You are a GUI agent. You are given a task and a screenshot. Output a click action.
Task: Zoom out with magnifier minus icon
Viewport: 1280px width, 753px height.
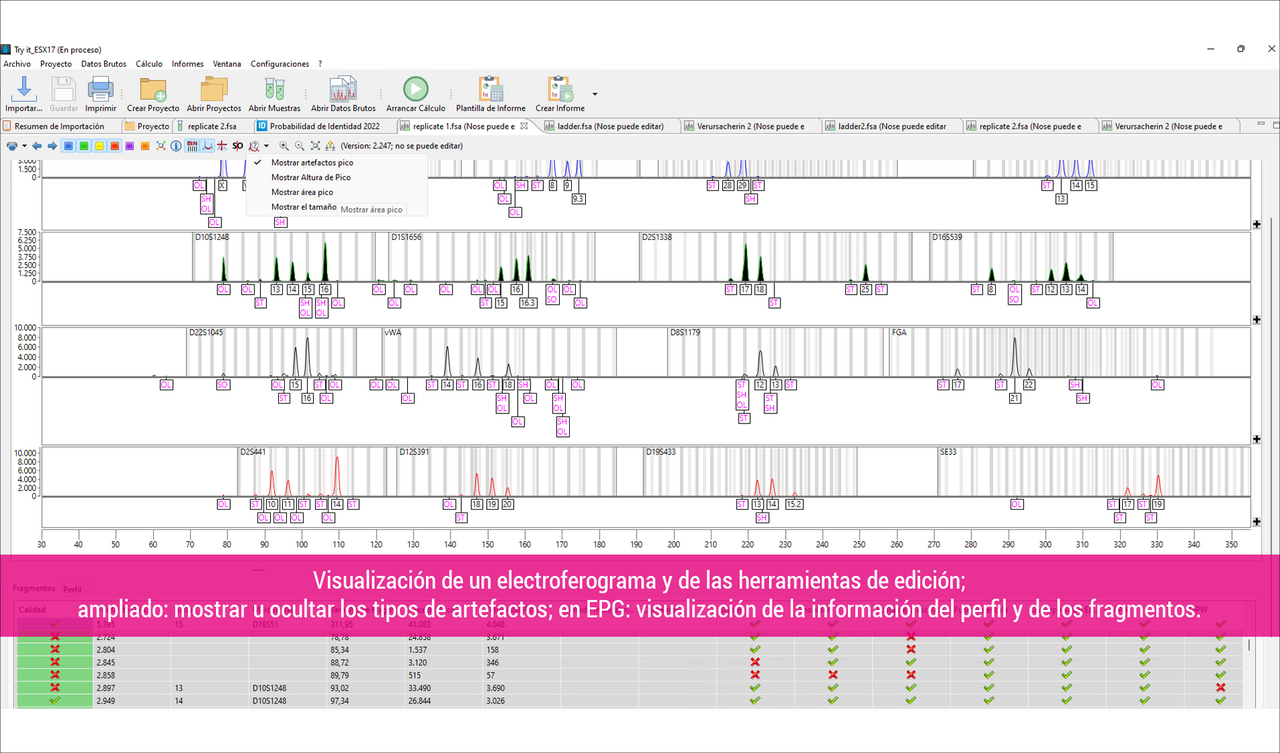[299, 146]
